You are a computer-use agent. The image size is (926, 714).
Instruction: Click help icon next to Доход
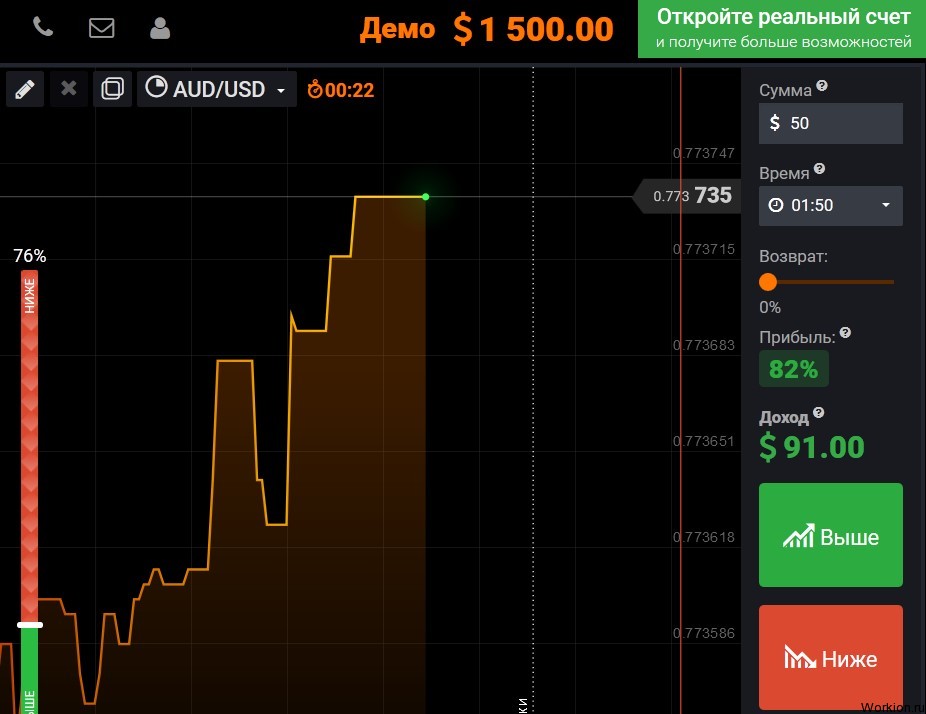pyautogui.click(x=819, y=412)
